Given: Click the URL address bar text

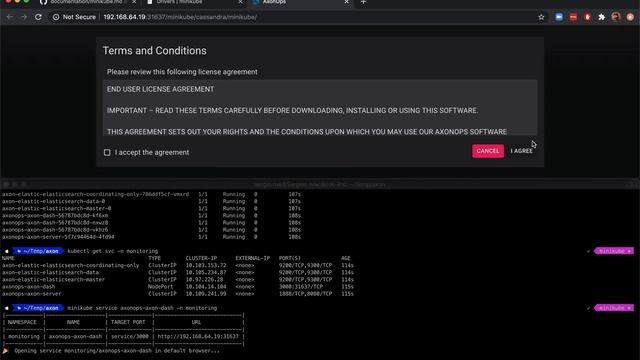Looking at the screenshot, I should pos(180,17).
